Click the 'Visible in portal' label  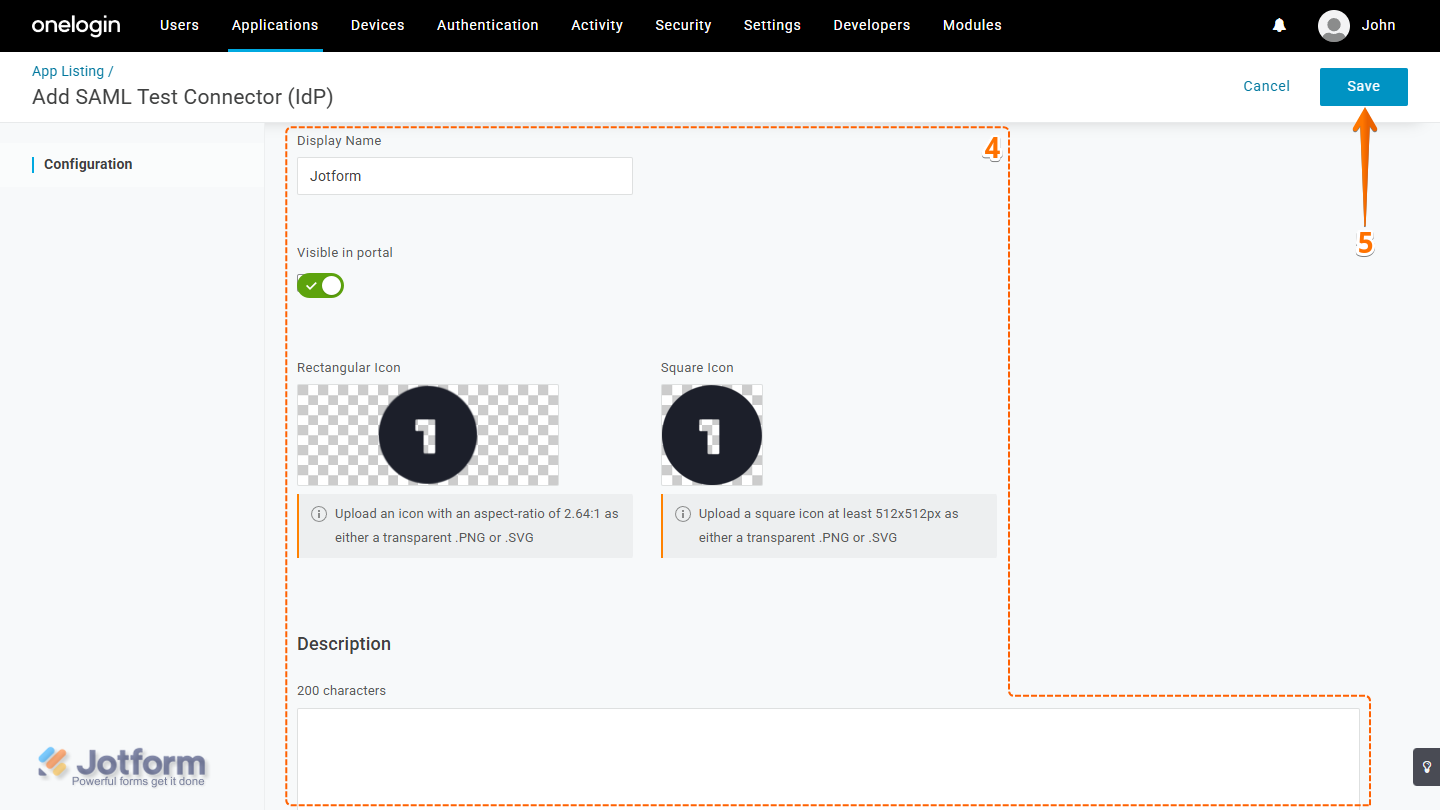point(345,253)
